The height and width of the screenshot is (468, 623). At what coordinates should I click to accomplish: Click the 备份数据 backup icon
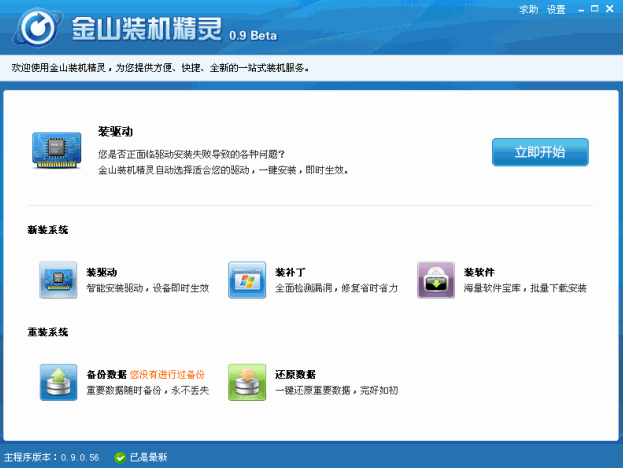[x=58, y=382]
